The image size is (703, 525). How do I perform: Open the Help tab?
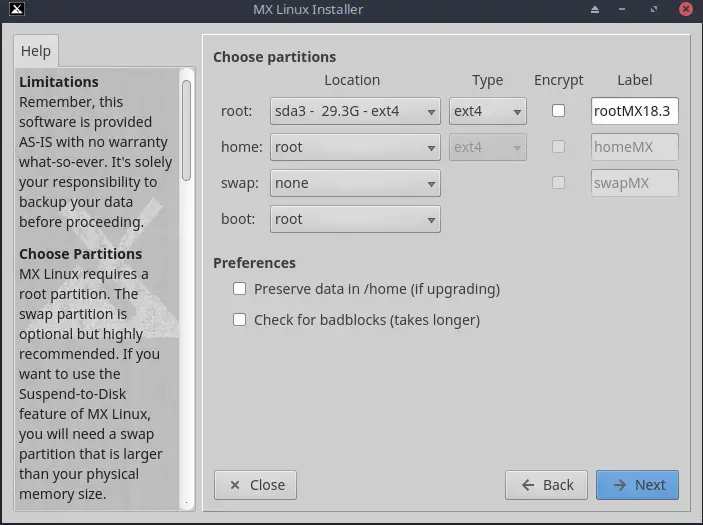pos(36,51)
